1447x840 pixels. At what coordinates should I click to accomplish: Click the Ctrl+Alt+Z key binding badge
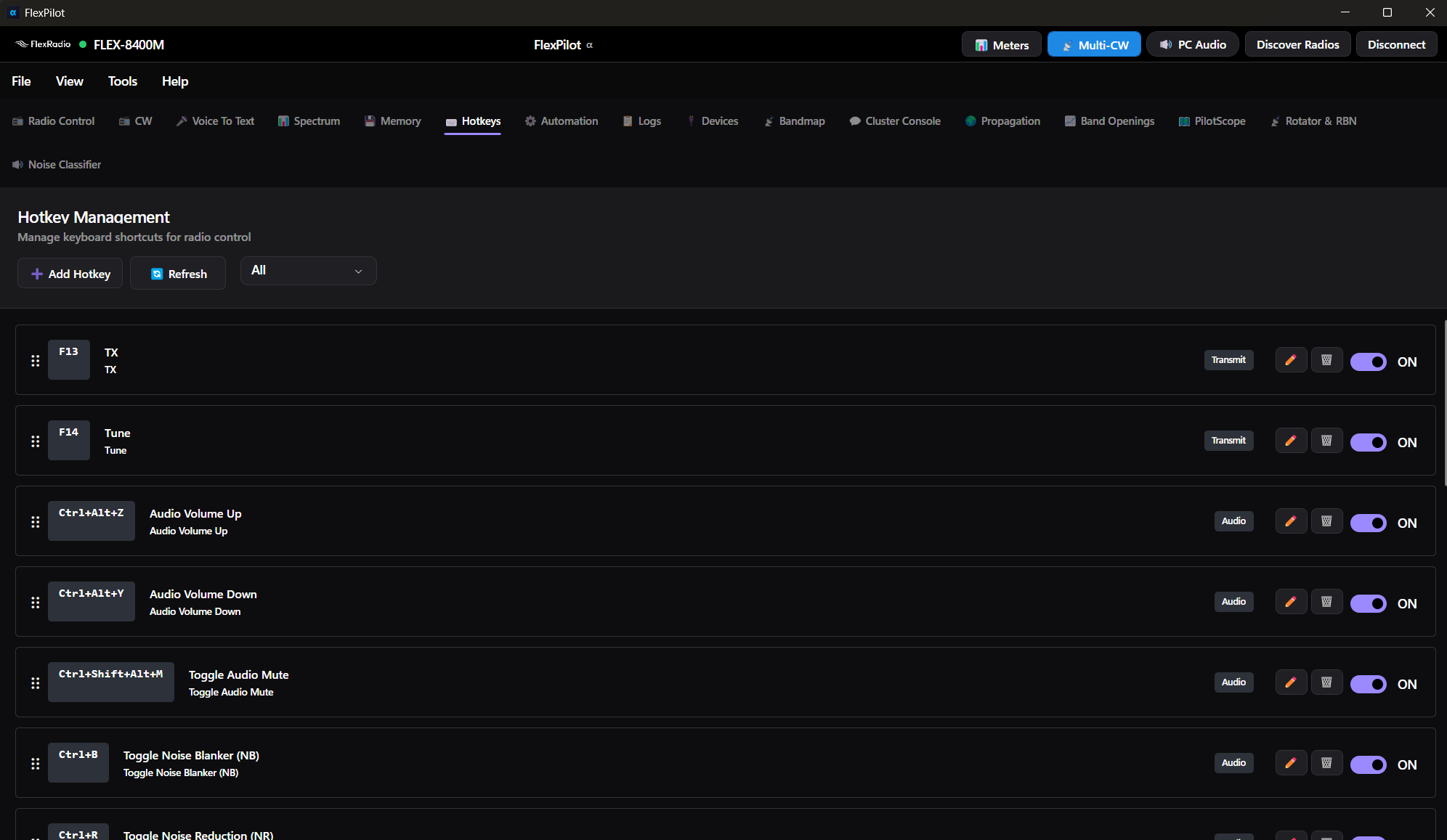pyautogui.click(x=92, y=521)
